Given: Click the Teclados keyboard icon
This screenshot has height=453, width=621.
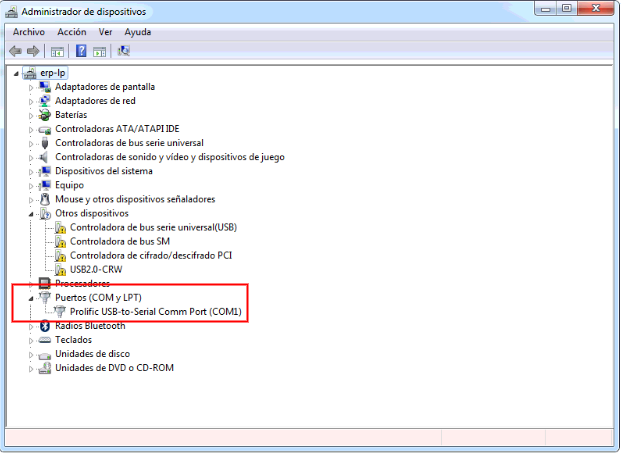Looking at the screenshot, I should [45, 340].
